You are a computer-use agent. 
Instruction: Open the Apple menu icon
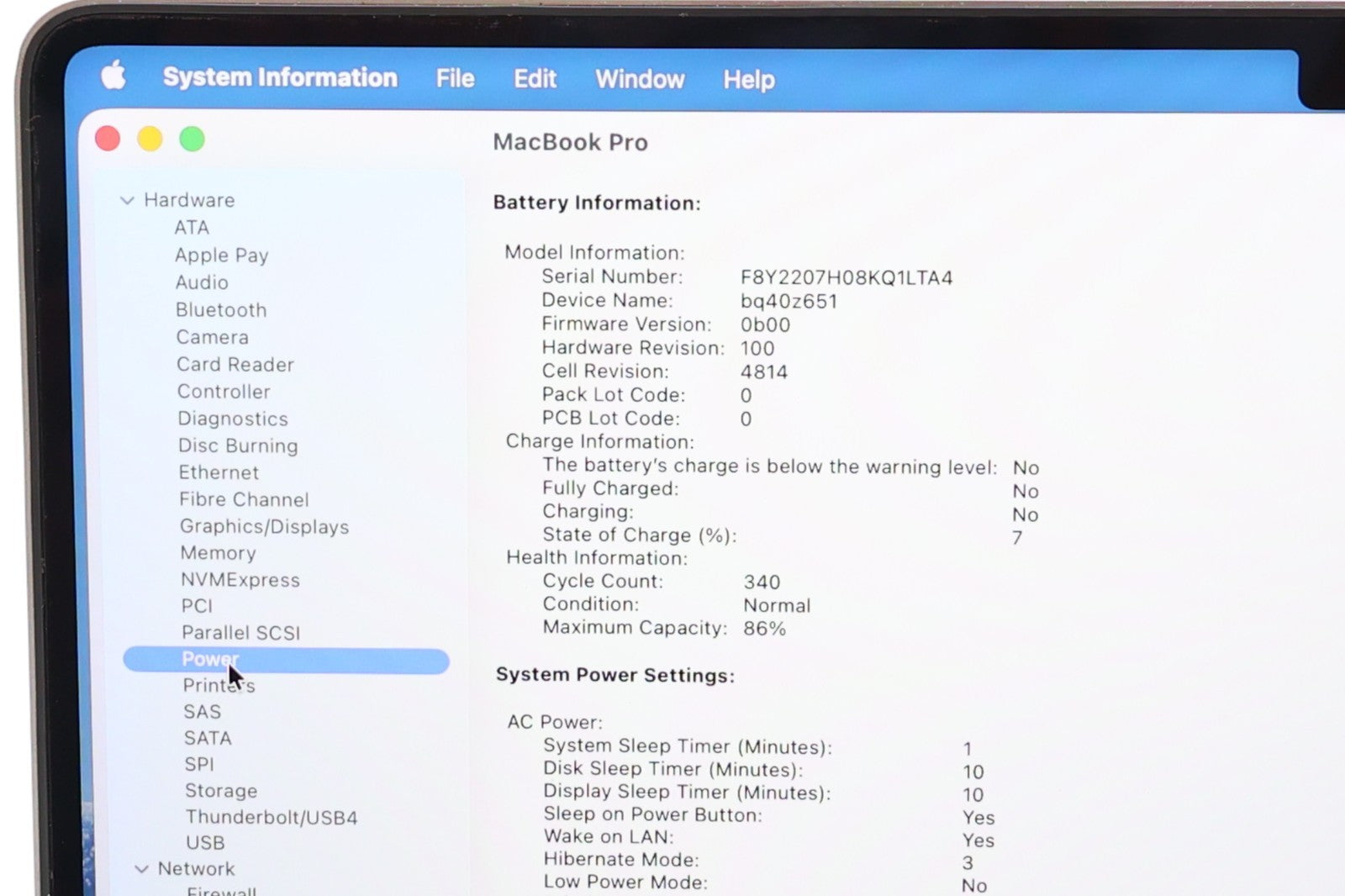(x=113, y=76)
